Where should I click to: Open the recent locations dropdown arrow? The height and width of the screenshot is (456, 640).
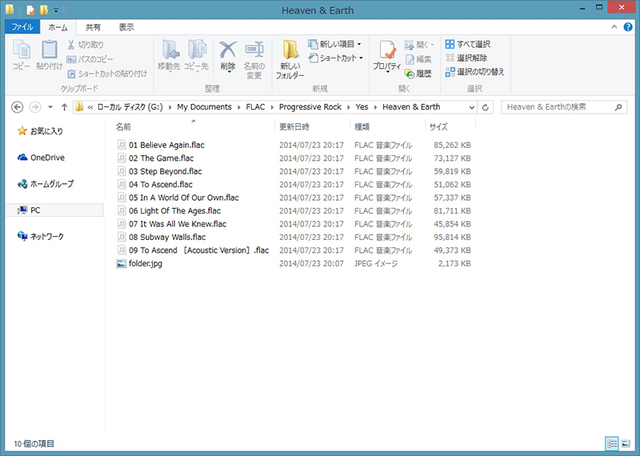click(x=48, y=106)
